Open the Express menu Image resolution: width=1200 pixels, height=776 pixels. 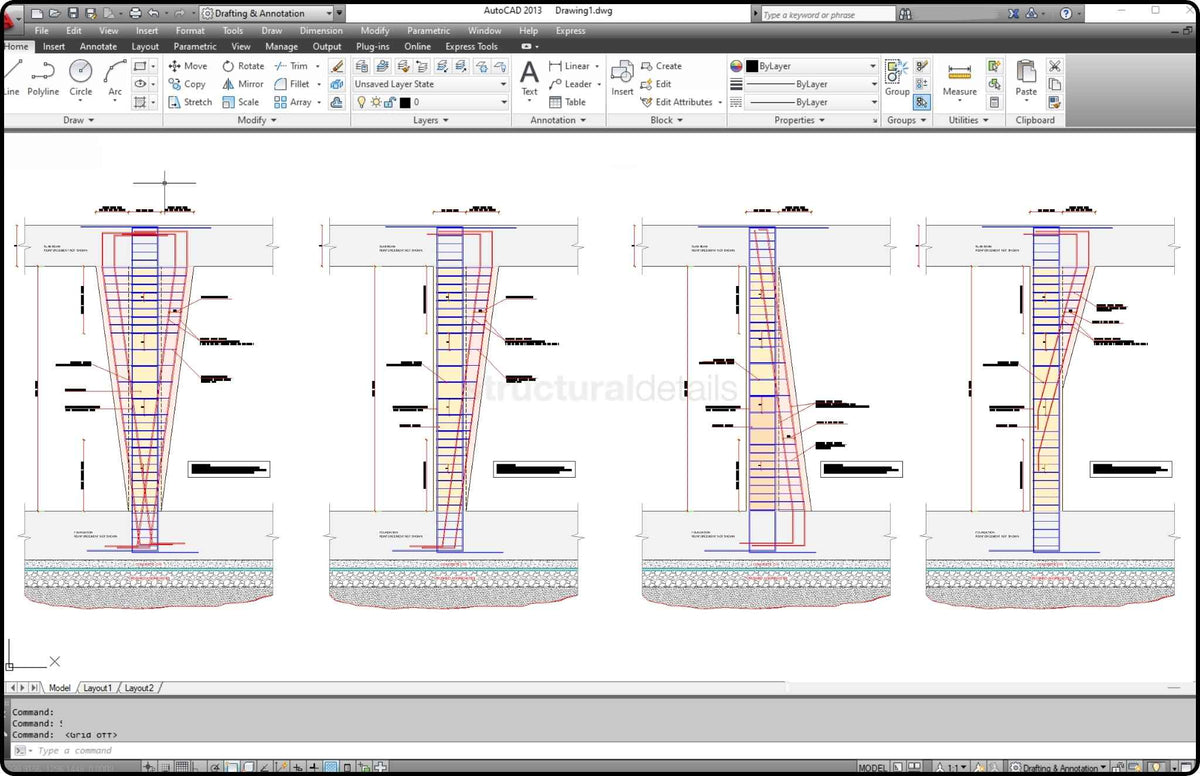[570, 31]
